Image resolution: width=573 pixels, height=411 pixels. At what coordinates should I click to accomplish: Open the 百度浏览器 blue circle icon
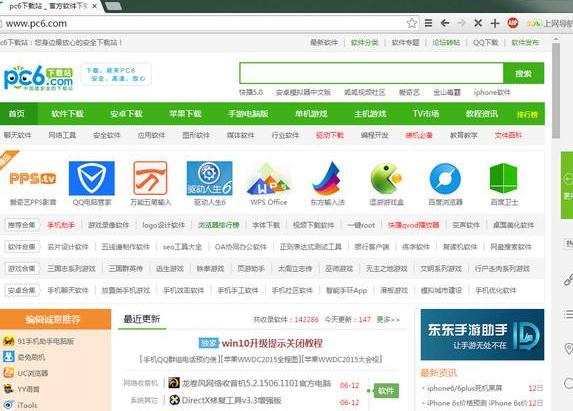click(x=445, y=178)
